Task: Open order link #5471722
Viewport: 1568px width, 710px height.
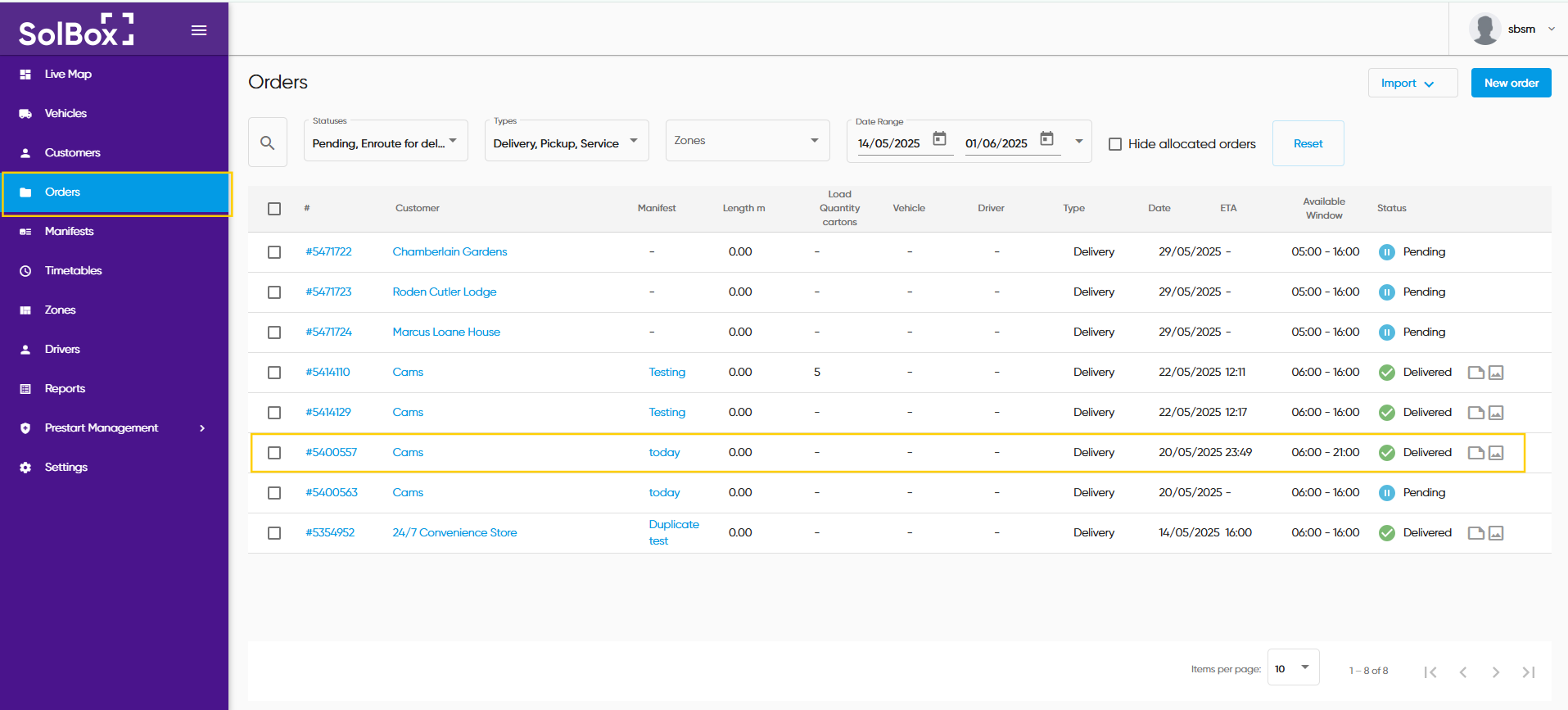Action: click(329, 252)
